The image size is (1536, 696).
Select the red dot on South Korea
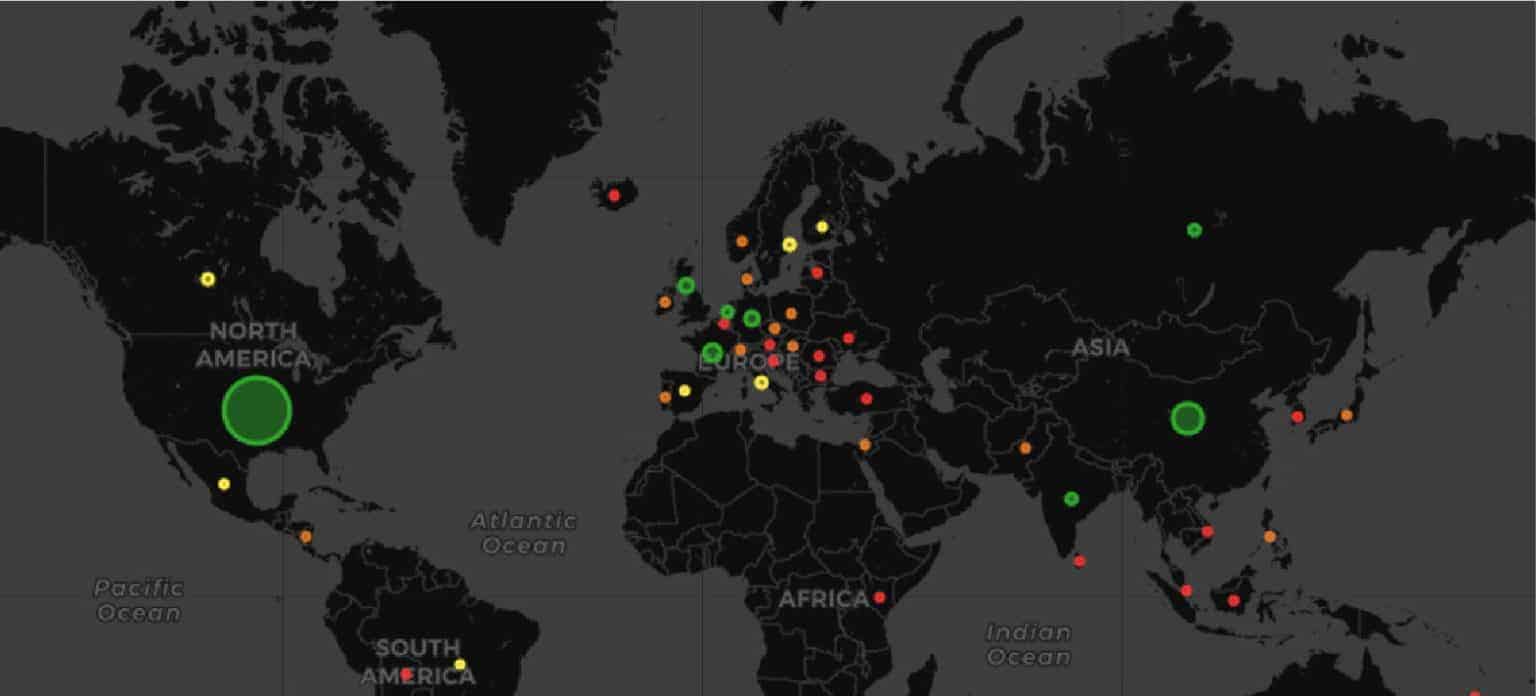coord(1297,416)
